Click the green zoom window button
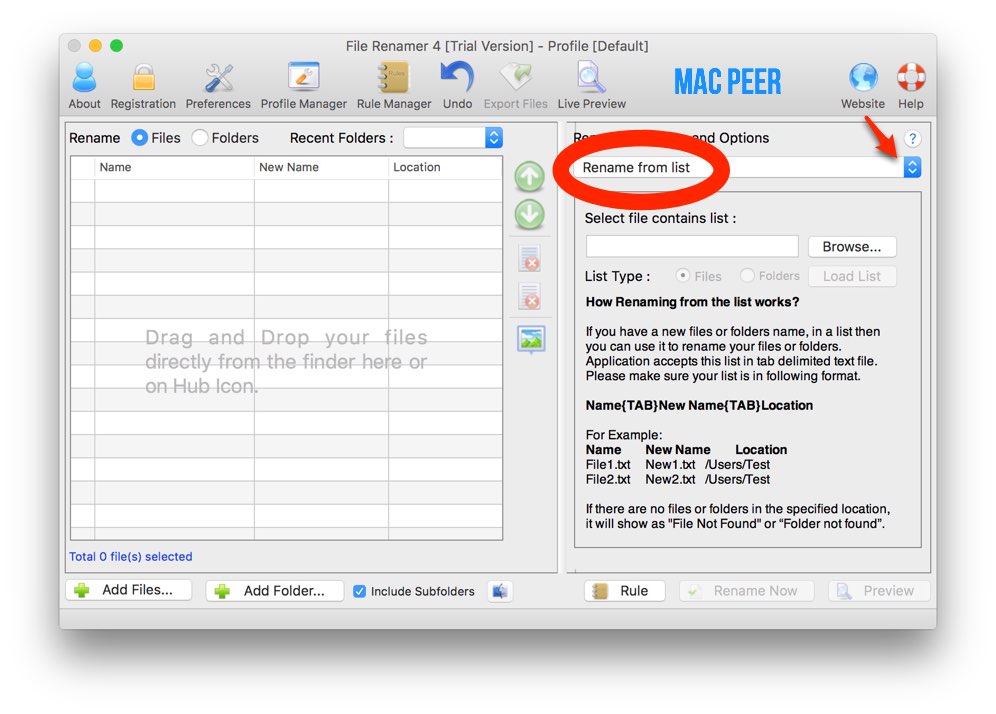 pyautogui.click(x=116, y=46)
